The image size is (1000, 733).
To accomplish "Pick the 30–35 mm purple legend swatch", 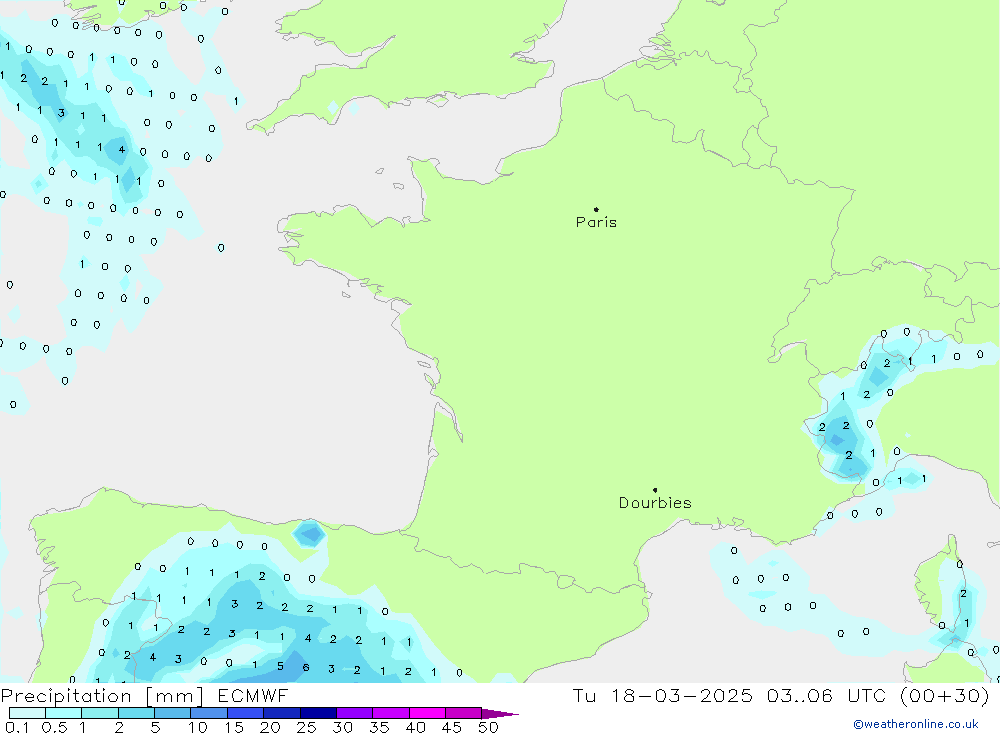I will 355,713.
